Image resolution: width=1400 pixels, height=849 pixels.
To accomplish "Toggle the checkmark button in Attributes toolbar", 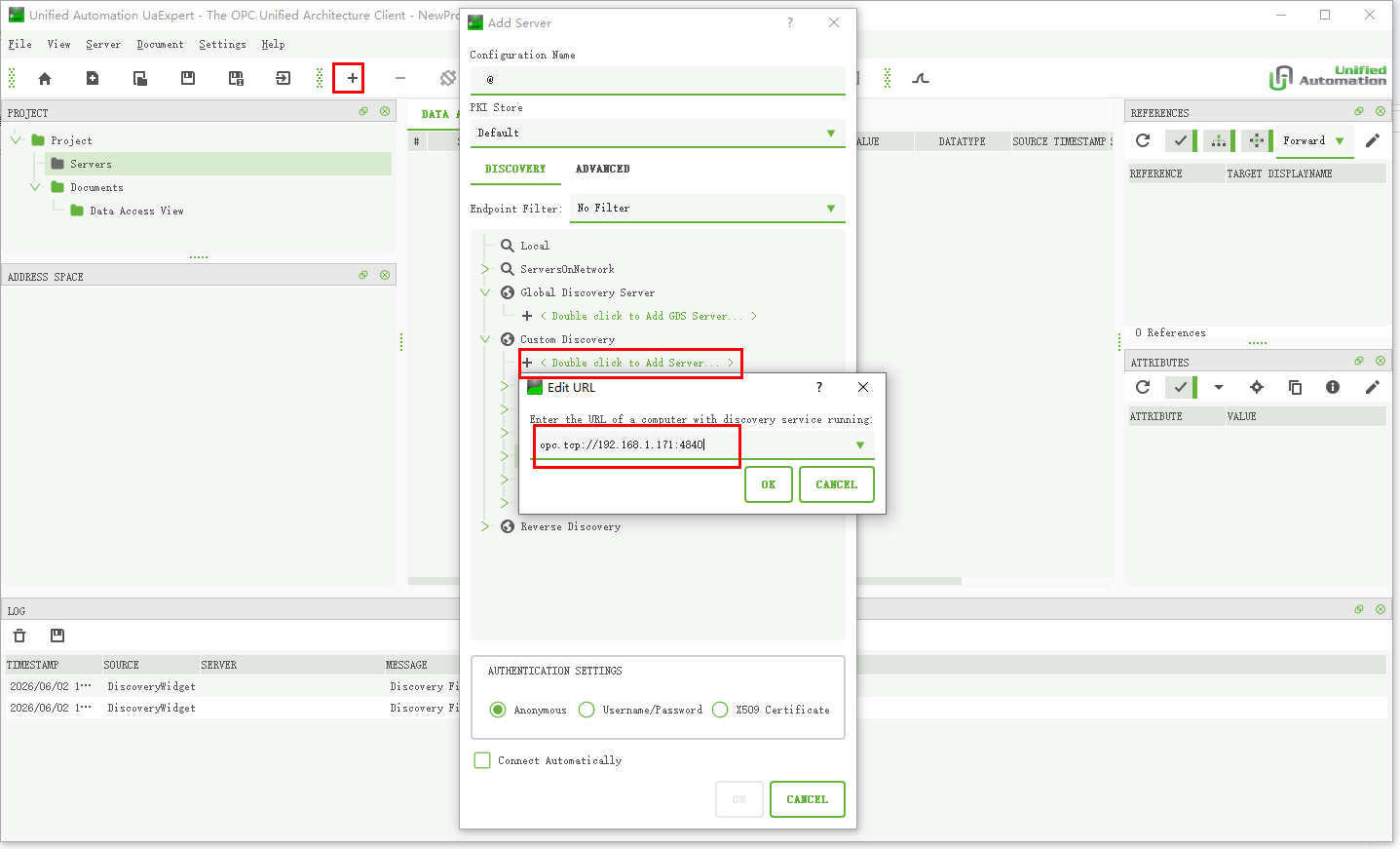I will pyautogui.click(x=1181, y=388).
